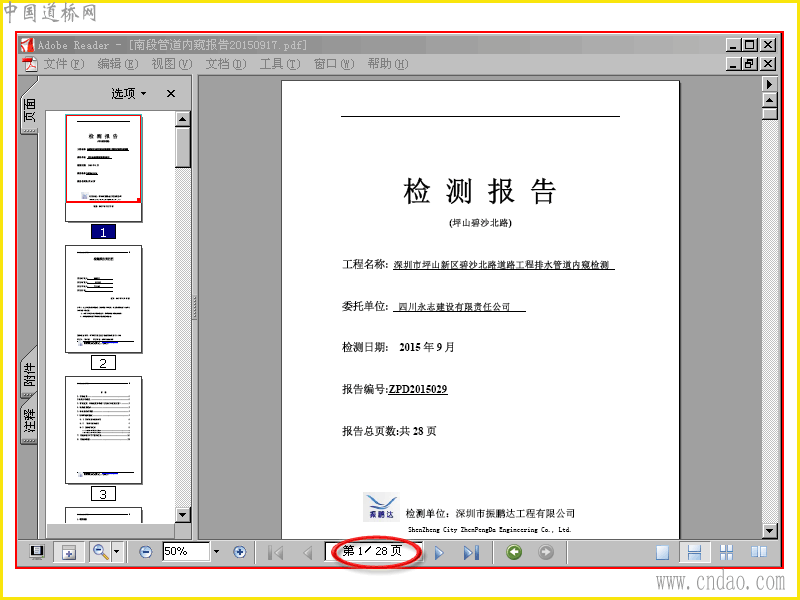The image size is (800, 600).
Task: Click the zoom out minus icon
Action: coord(145,552)
